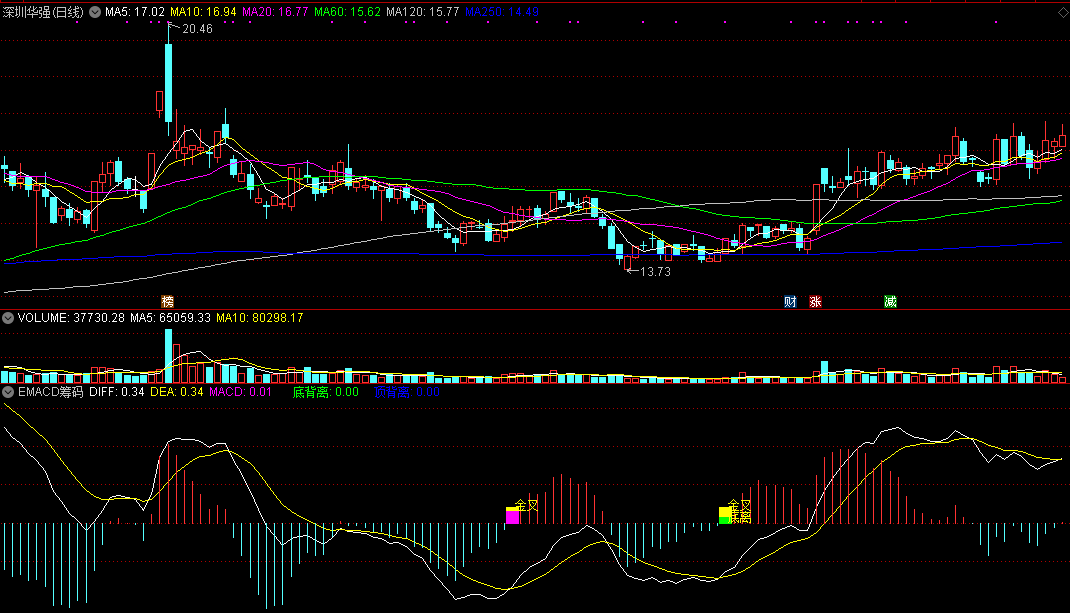
Task: Click the MA60: 15.62 label
Action: coord(347,12)
